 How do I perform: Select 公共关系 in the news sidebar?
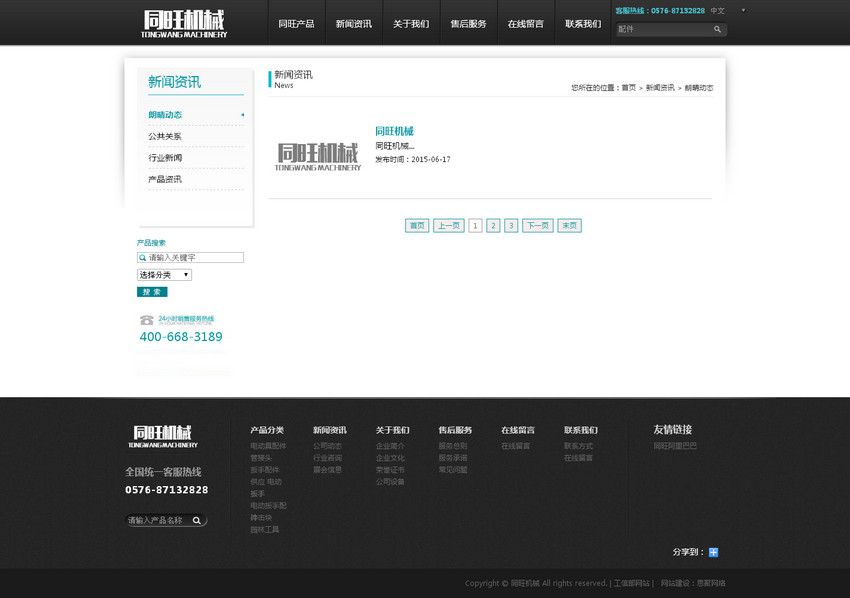click(165, 137)
